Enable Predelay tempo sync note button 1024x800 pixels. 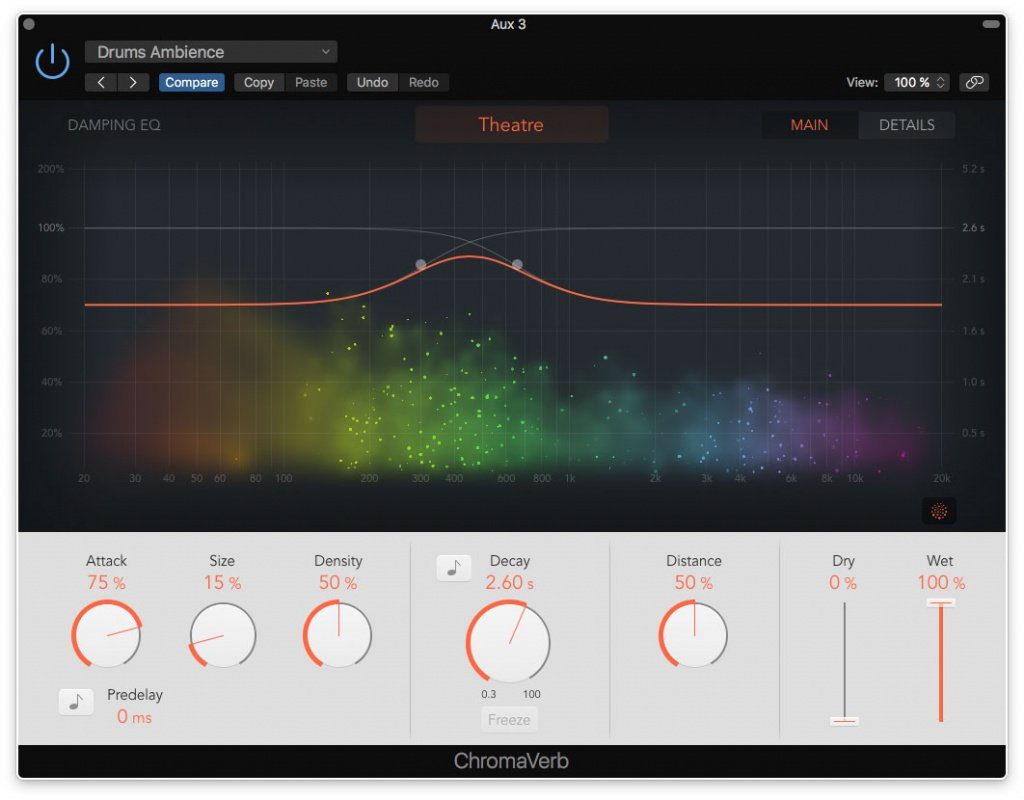pyautogui.click(x=76, y=703)
